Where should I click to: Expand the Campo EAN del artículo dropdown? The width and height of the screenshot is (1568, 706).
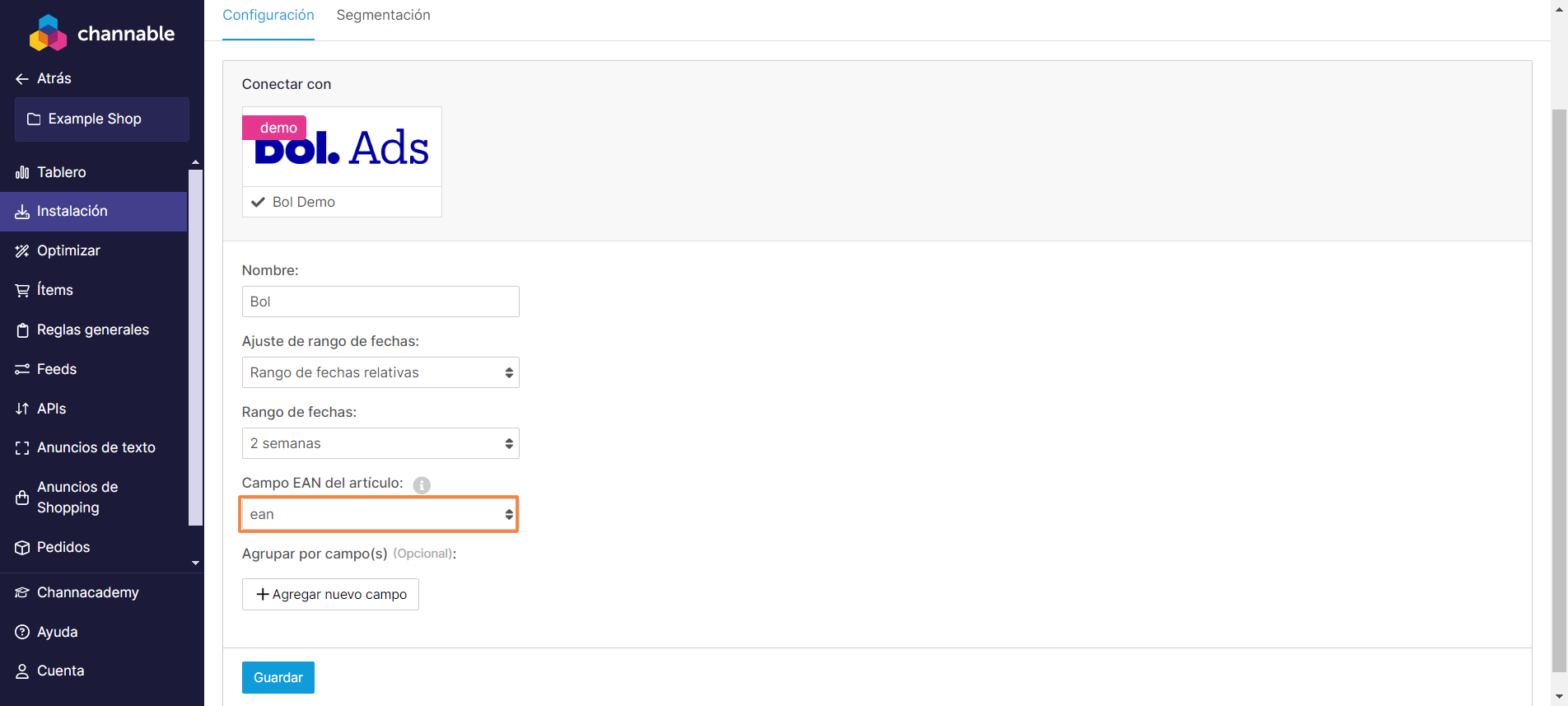point(380,514)
